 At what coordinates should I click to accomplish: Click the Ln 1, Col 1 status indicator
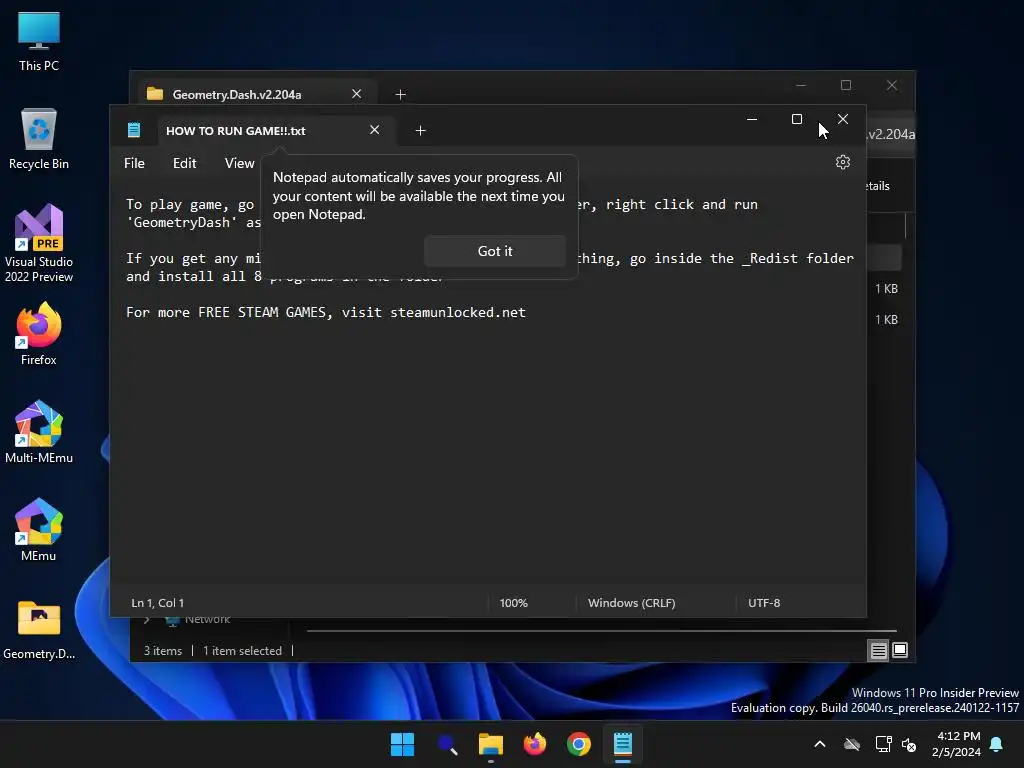[x=157, y=603]
